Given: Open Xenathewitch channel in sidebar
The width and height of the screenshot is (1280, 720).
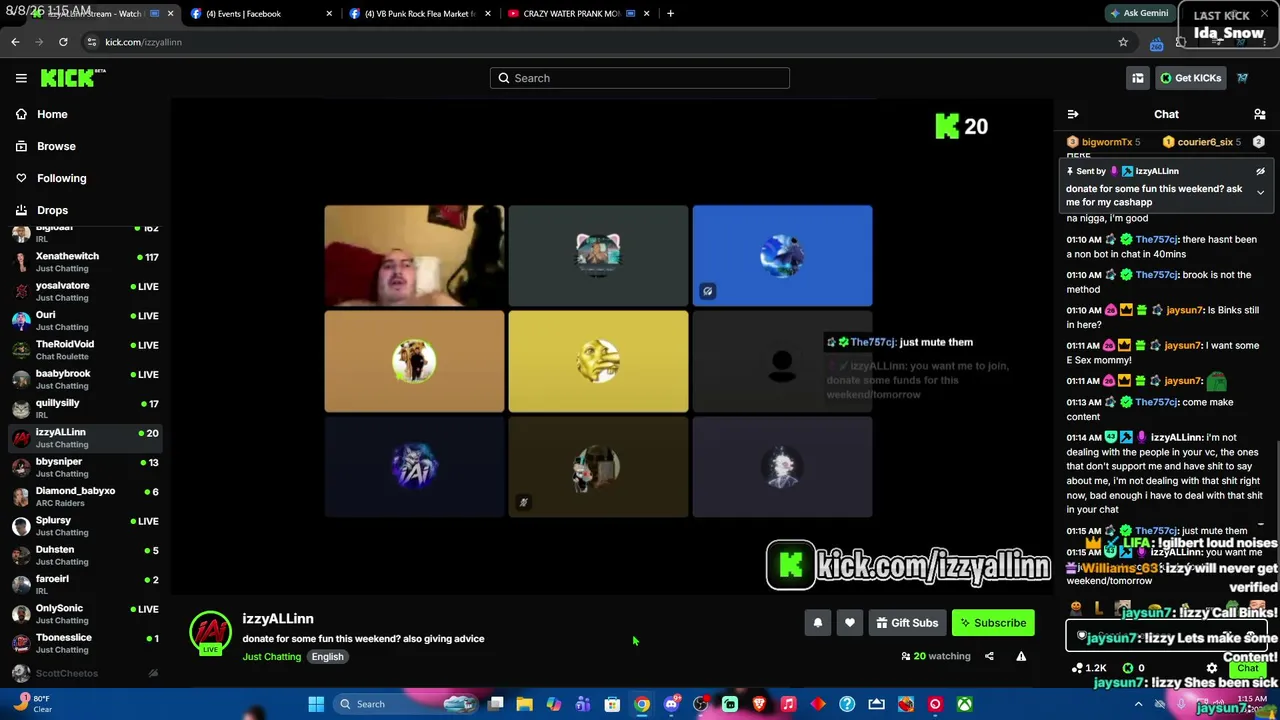Looking at the screenshot, I should pyautogui.click(x=85, y=262).
